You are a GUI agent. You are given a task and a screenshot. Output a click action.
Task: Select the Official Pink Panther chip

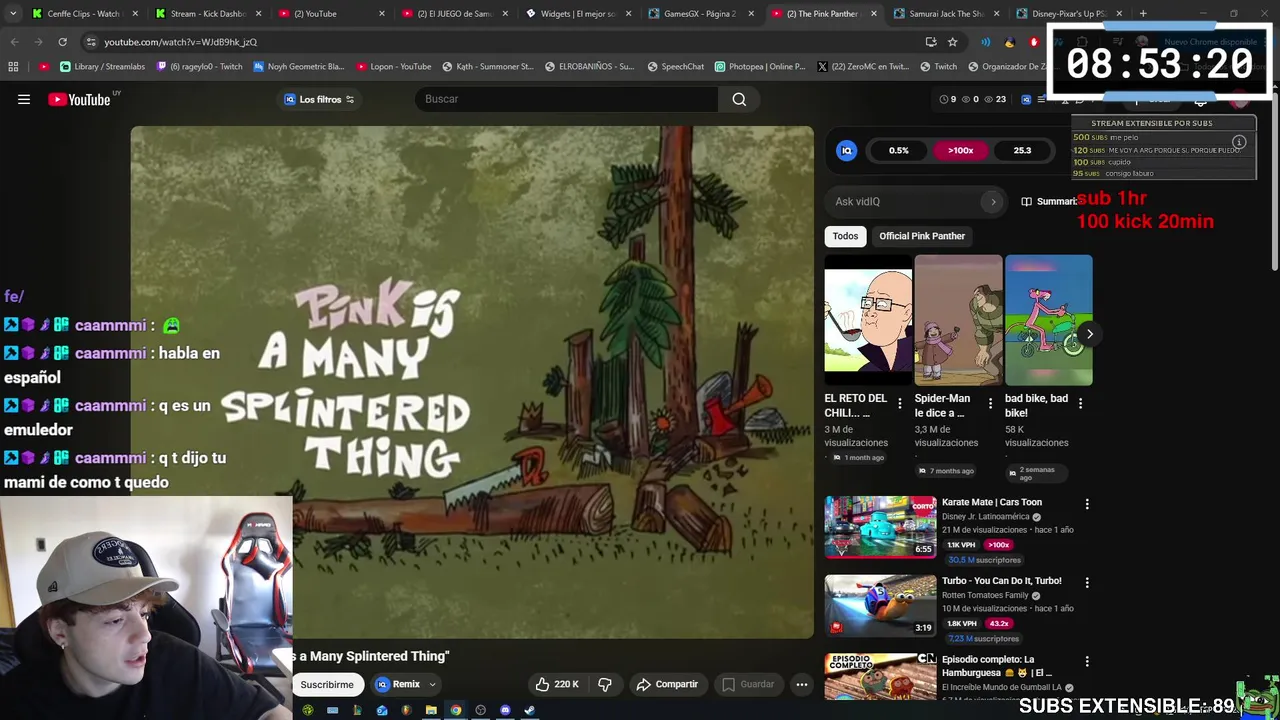[922, 236]
